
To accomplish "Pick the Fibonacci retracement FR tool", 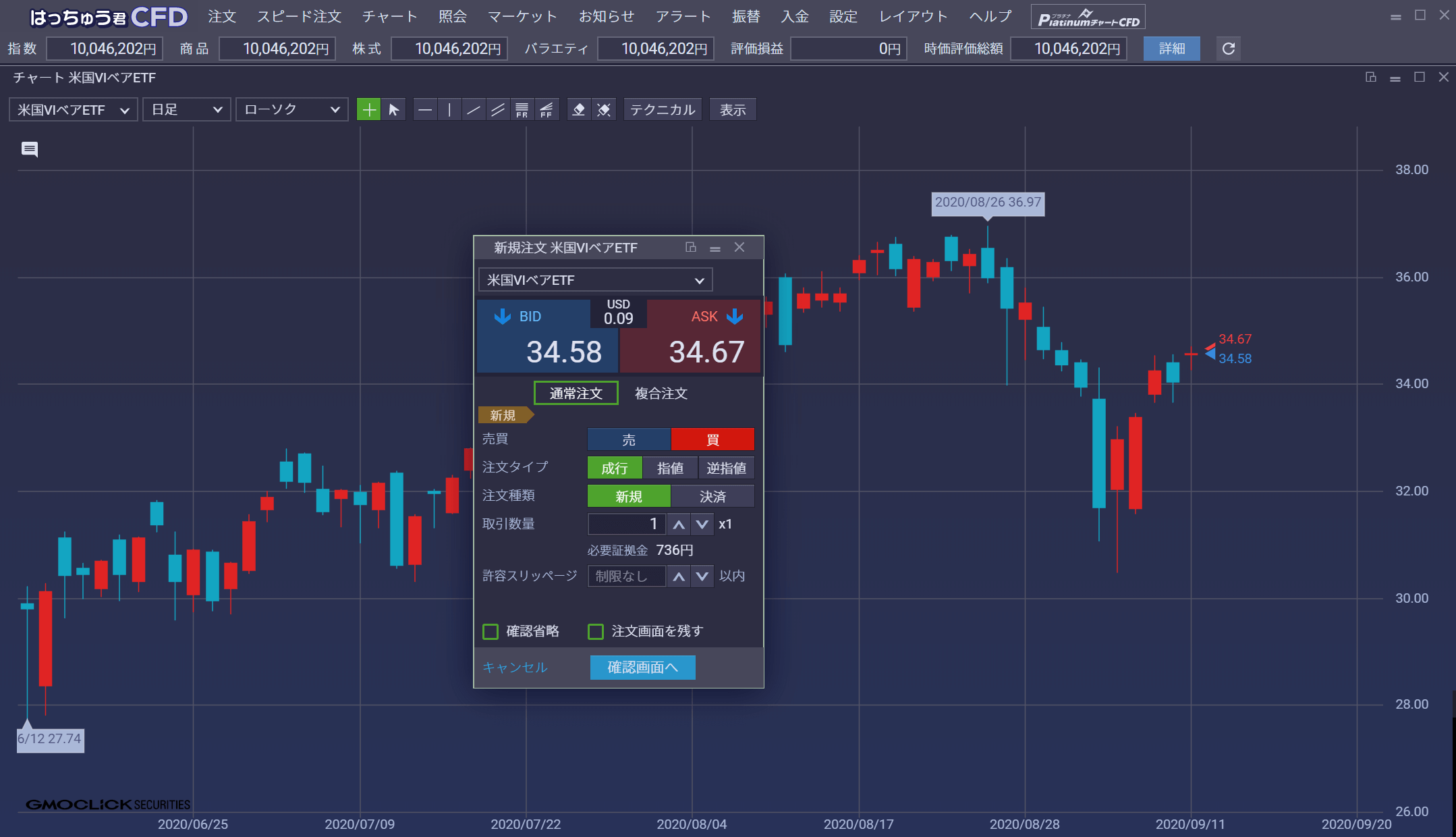I will [x=522, y=109].
